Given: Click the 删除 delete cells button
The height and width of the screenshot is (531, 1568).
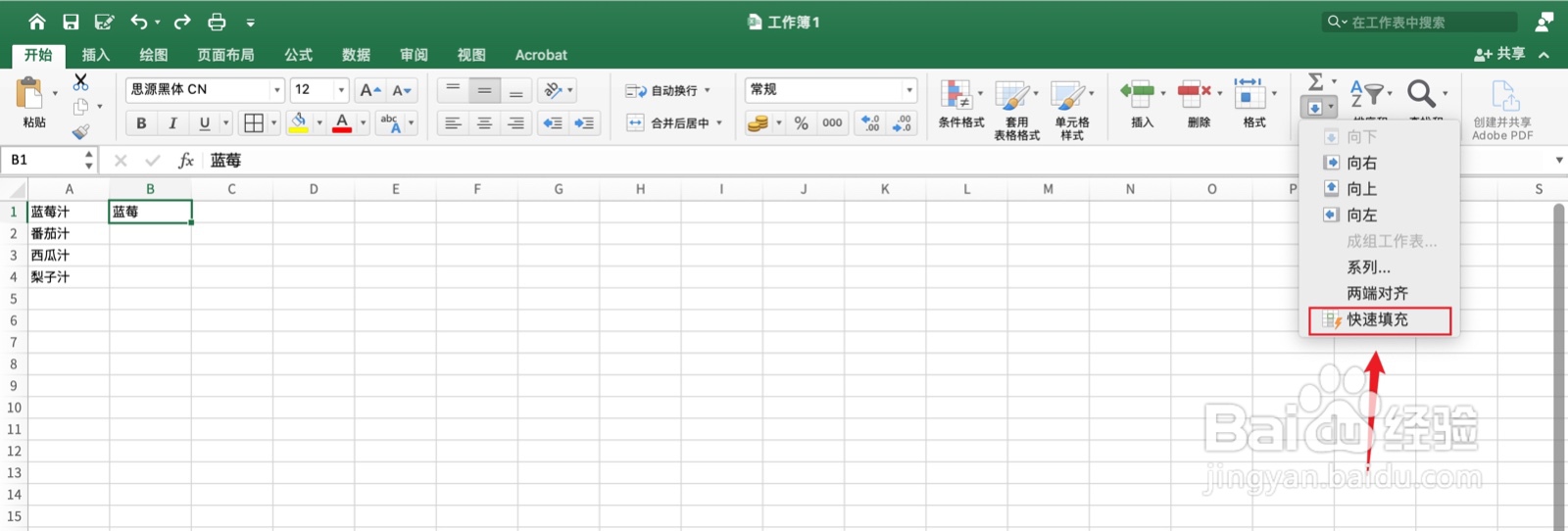Looking at the screenshot, I should point(1198,104).
